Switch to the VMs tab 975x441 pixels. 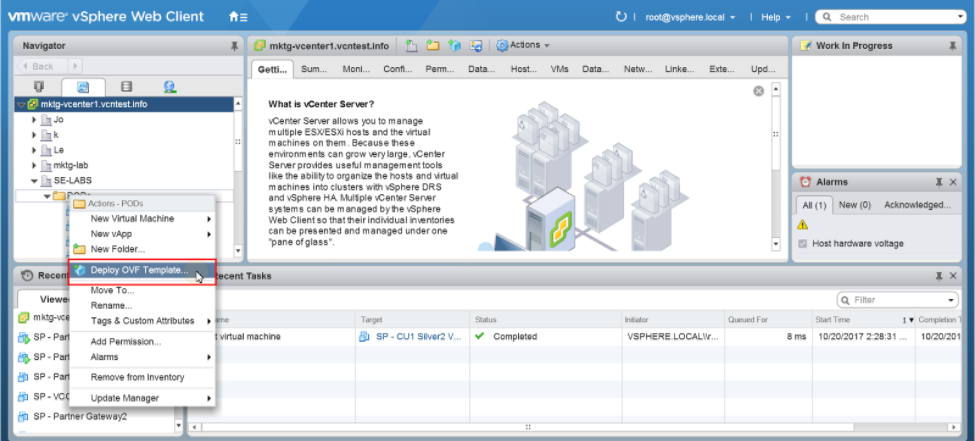tap(559, 69)
